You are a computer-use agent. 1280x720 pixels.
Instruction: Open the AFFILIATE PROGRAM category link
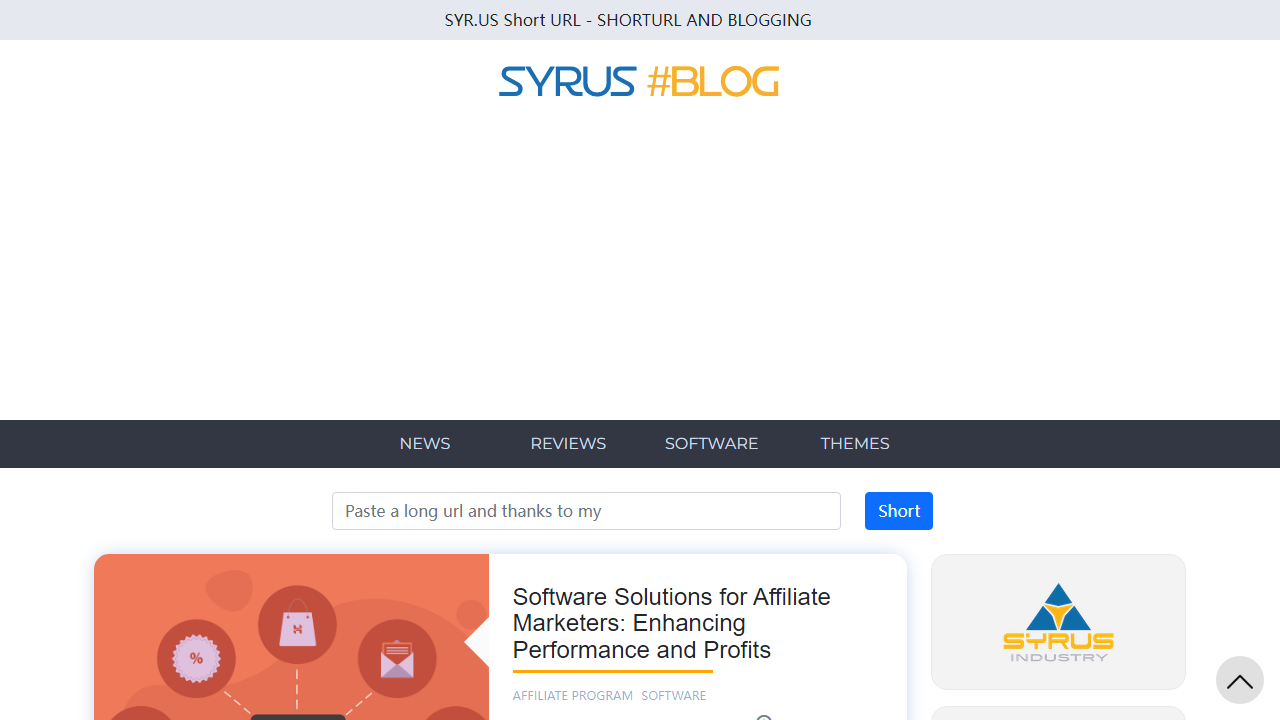point(572,695)
